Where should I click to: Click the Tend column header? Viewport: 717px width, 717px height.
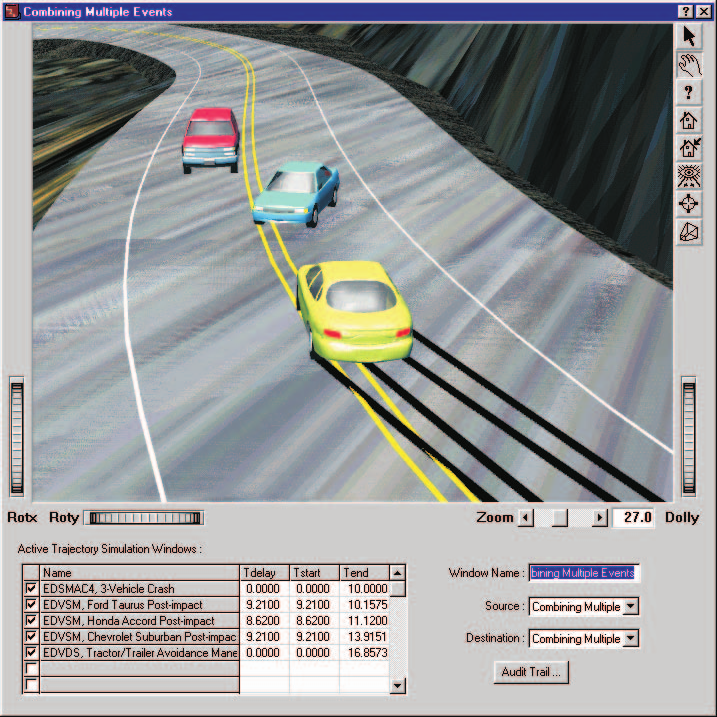point(364,573)
